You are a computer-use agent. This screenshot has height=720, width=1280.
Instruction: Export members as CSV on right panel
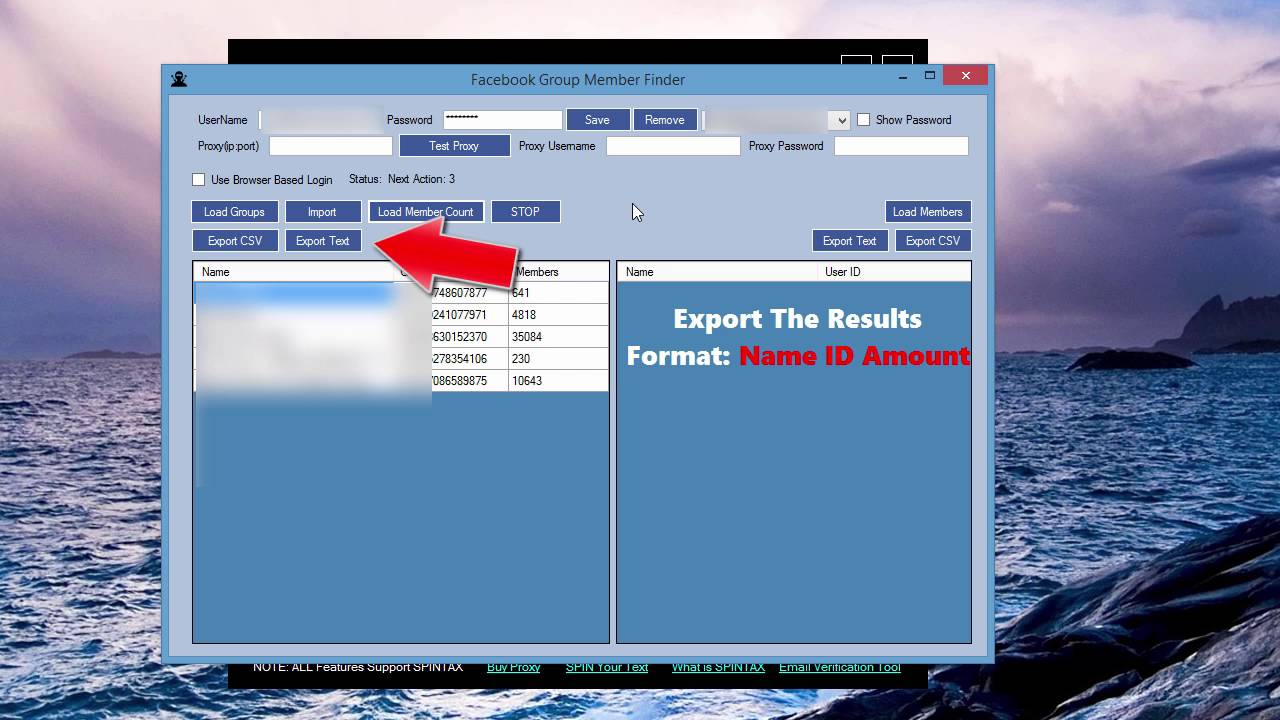(x=933, y=241)
